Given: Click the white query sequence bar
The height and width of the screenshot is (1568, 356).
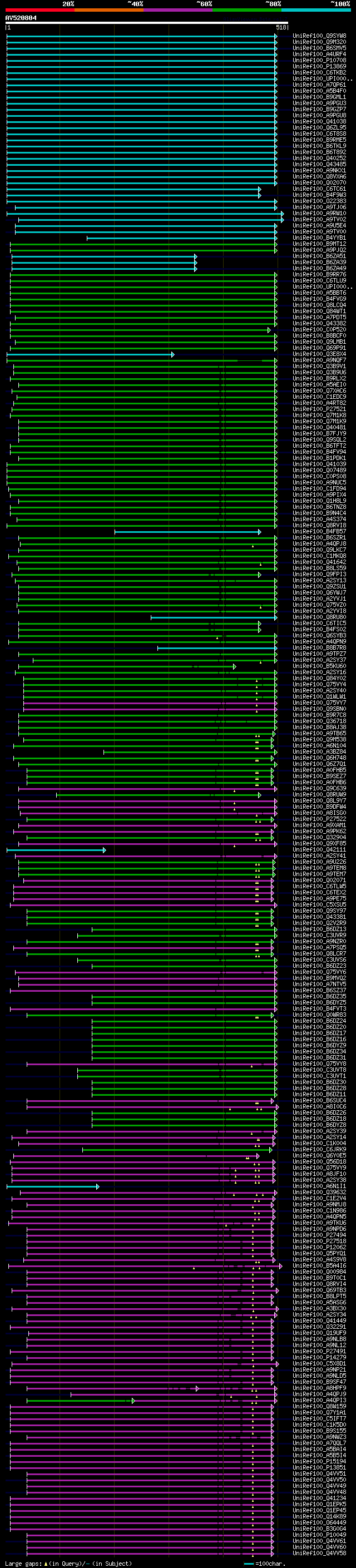Looking at the screenshot, I should click(147, 23).
